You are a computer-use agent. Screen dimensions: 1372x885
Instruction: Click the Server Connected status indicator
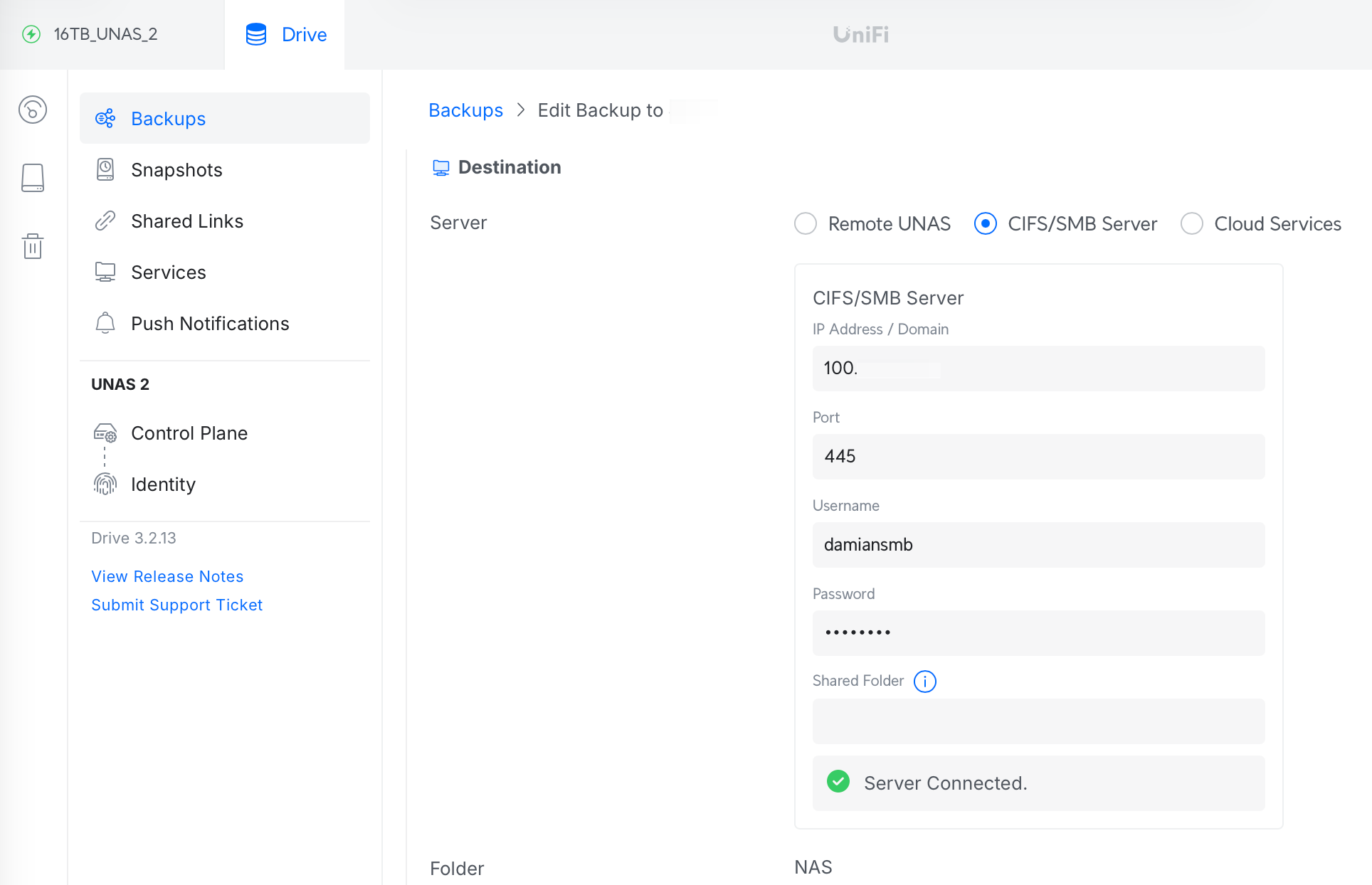pyautogui.click(x=838, y=783)
